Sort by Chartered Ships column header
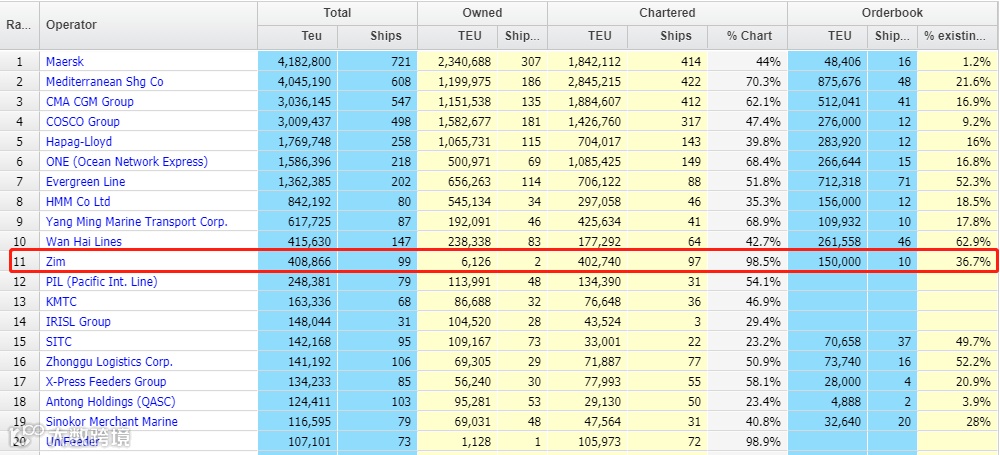The width and height of the screenshot is (1000, 455). tap(667, 36)
